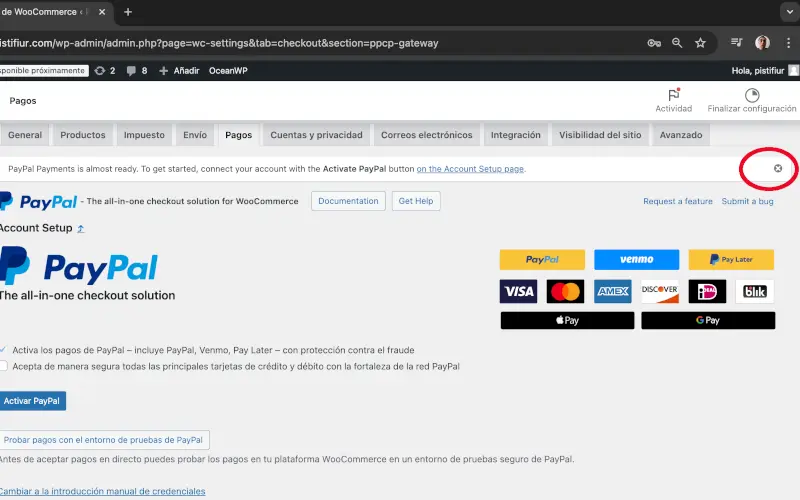Click the Get Help button
The image size is (800, 500).
pyautogui.click(x=416, y=201)
